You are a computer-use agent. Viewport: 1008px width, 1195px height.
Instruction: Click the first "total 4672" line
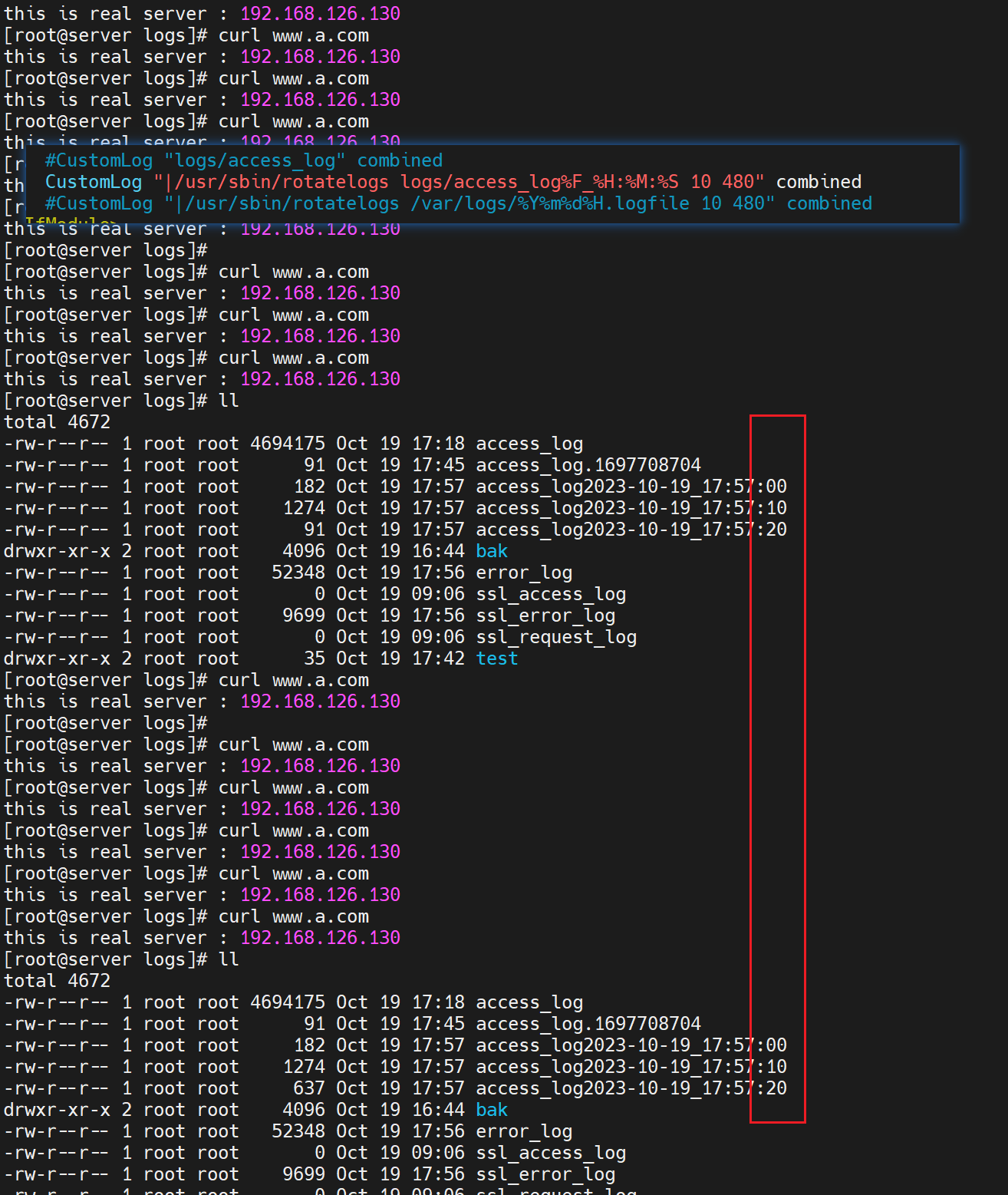tap(58, 422)
